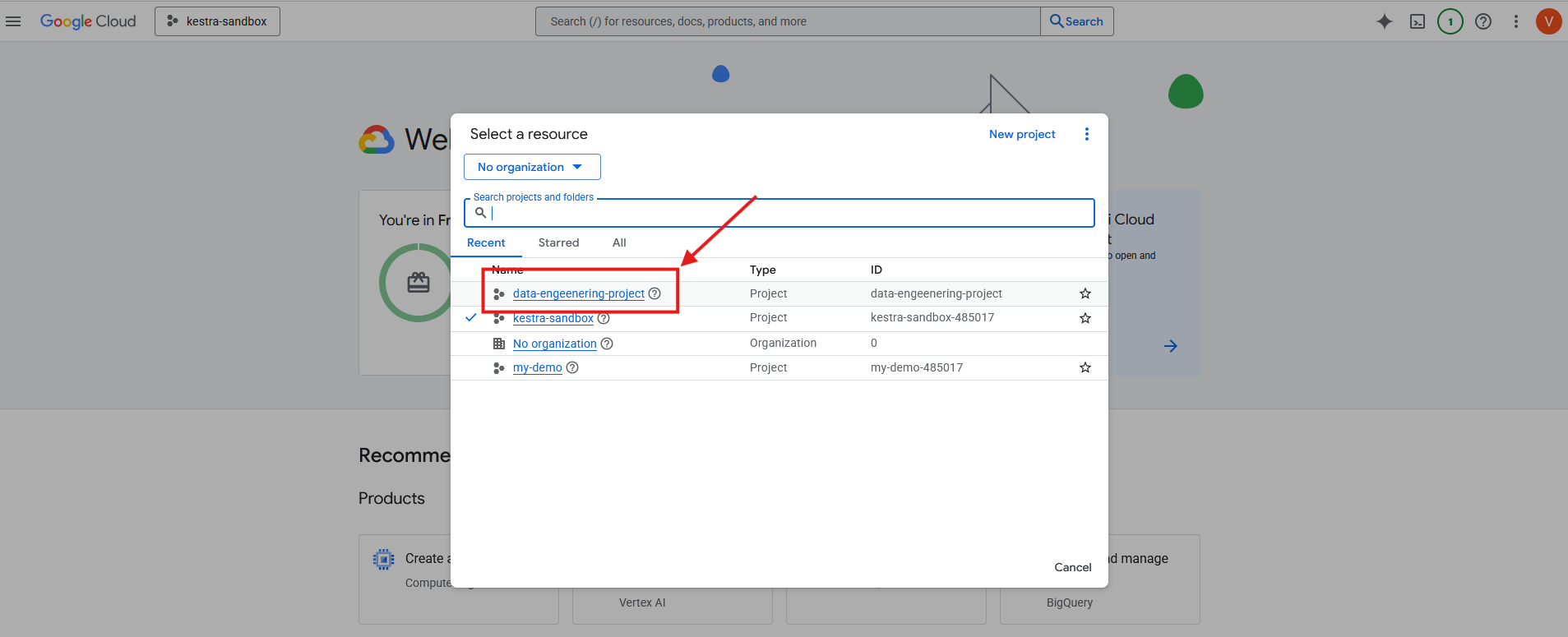Star the data-engeenering-project row
The image size is (1568, 637).
pyautogui.click(x=1085, y=293)
